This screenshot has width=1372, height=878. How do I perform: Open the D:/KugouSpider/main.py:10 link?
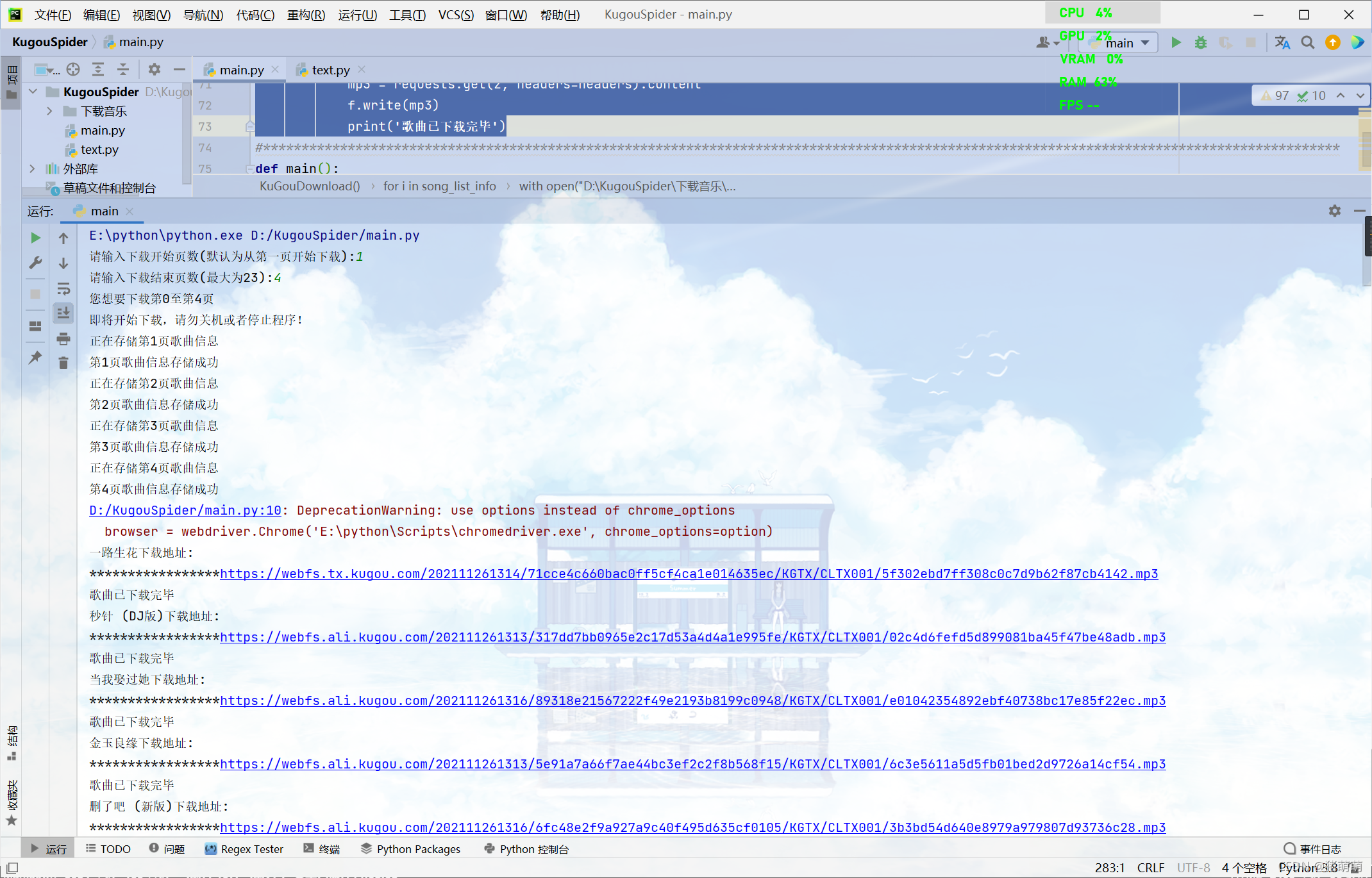pos(185,510)
